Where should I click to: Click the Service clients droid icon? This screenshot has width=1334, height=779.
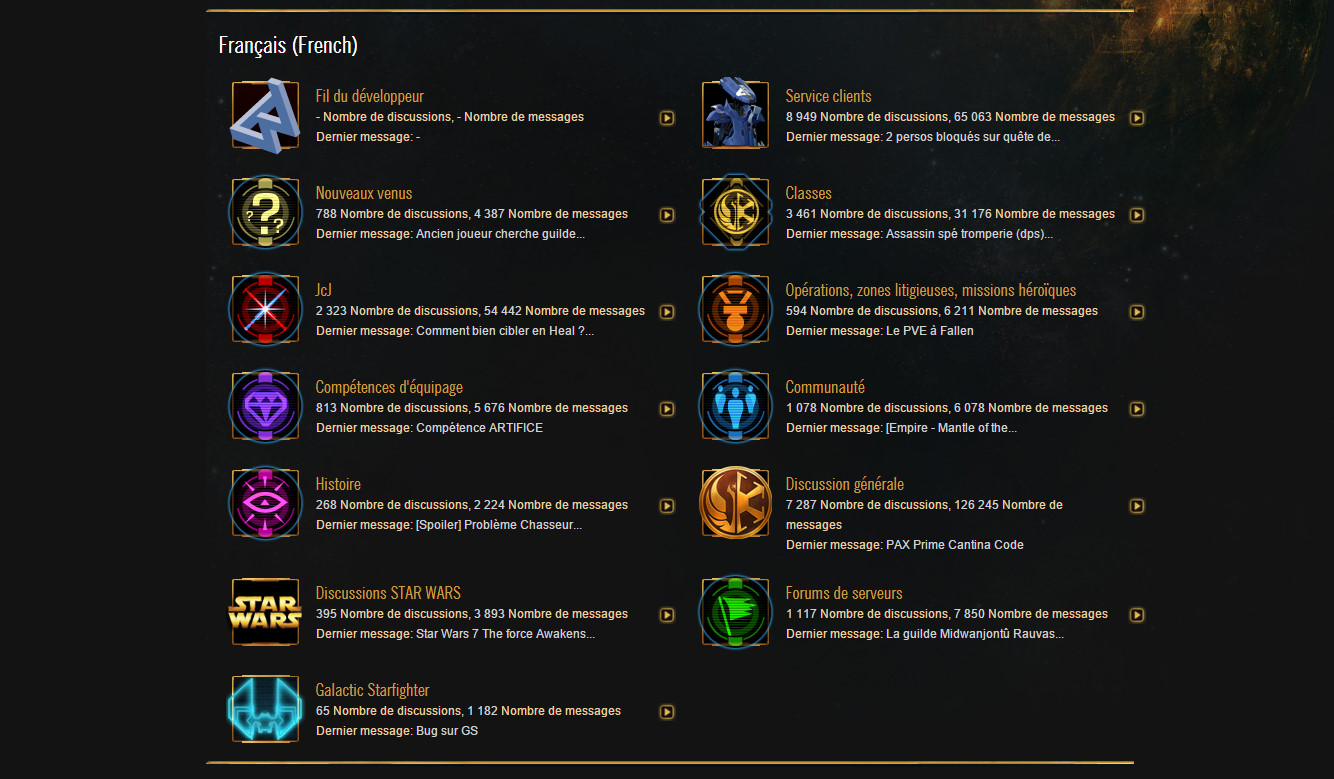[x=735, y=112]
